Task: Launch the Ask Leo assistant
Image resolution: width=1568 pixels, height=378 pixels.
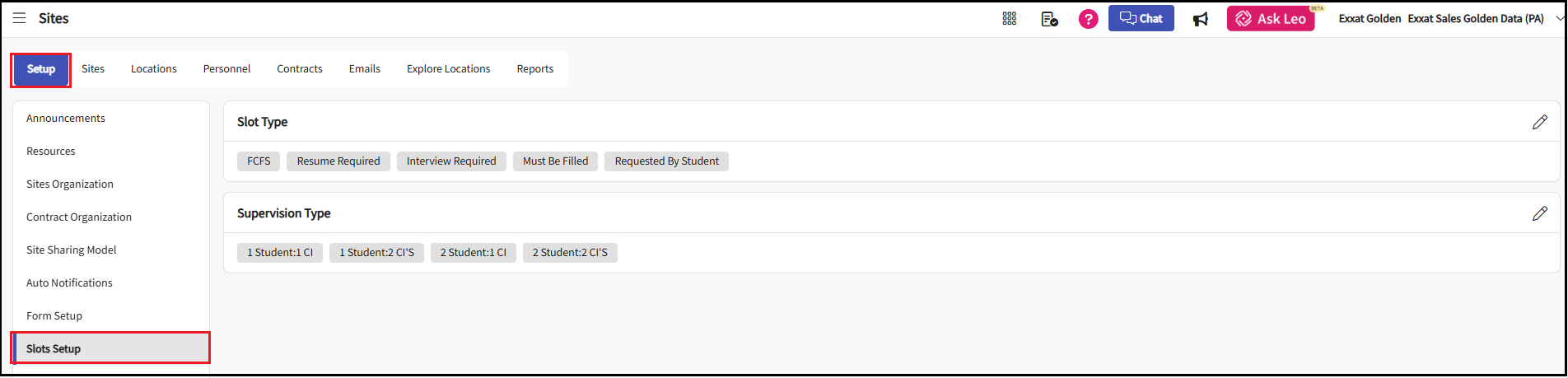Action: 1271,18
